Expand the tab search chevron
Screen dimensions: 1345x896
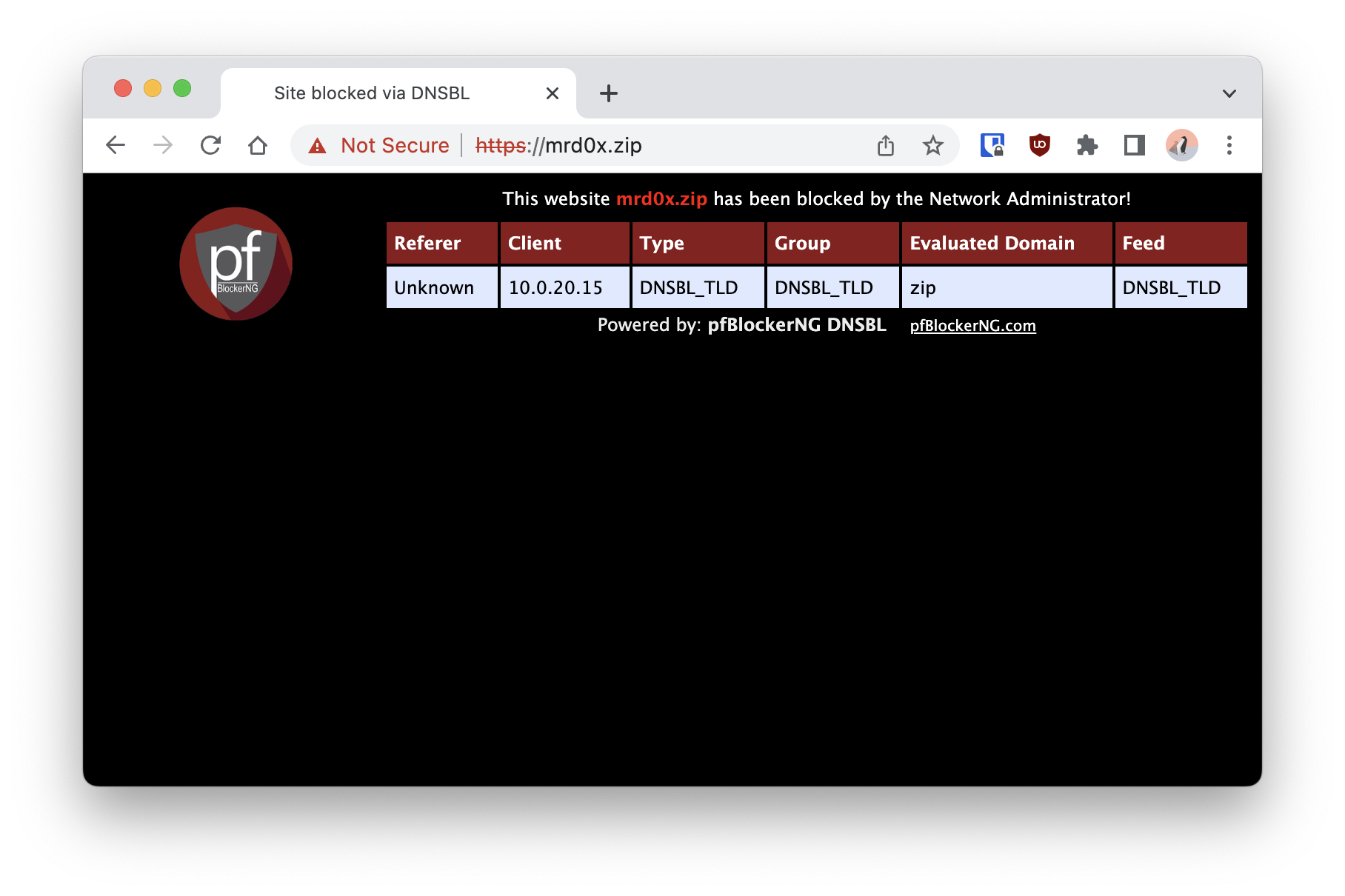click(1229, 93)
